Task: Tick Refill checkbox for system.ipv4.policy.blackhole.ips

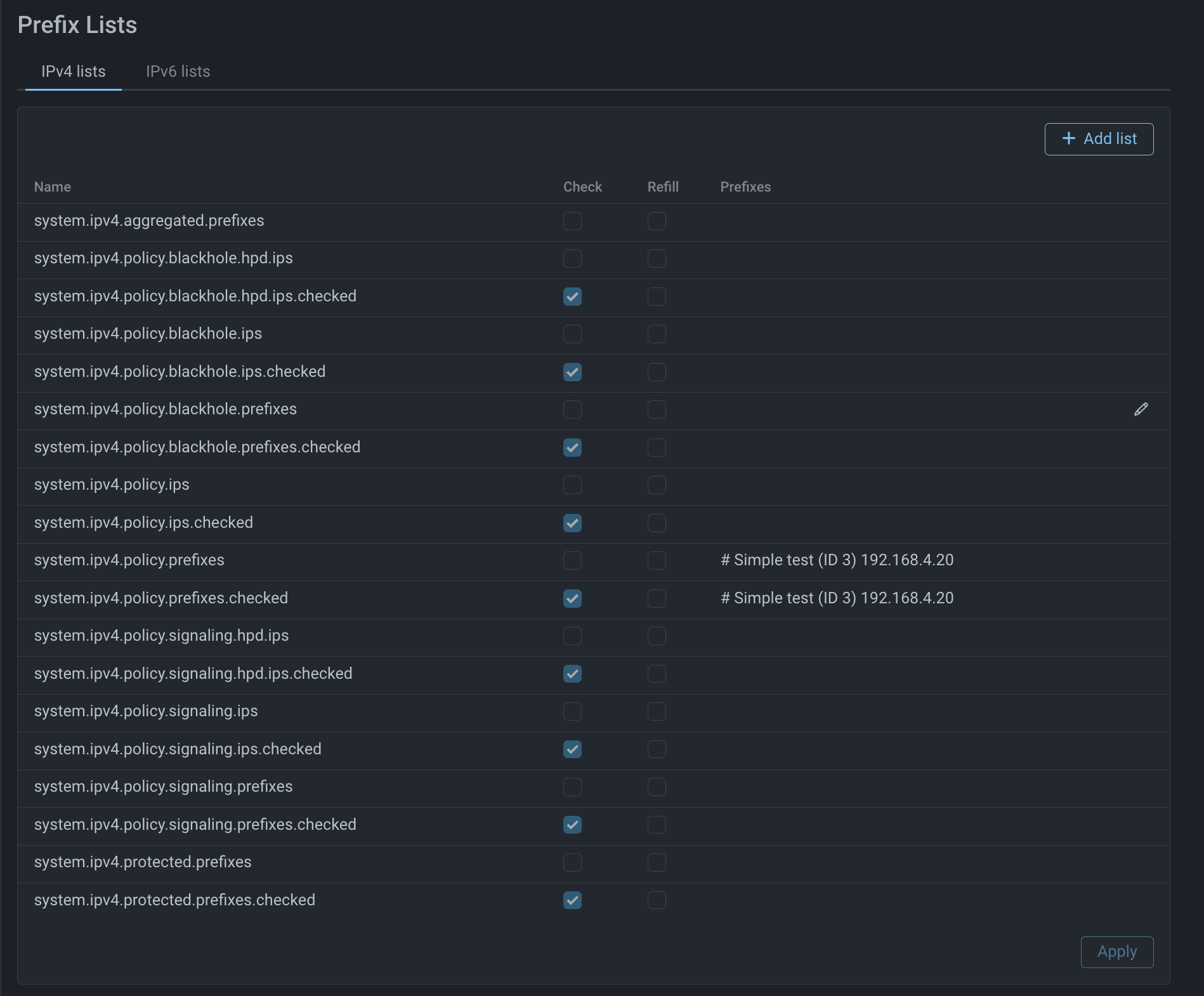Action: click(x=657, y=334)
